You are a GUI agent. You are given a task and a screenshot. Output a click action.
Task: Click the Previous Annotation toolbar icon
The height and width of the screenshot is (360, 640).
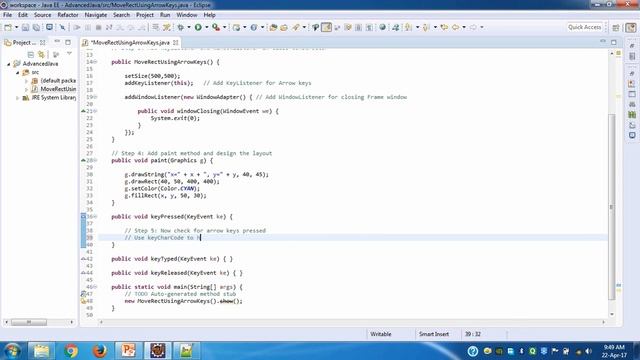point(426,27)
